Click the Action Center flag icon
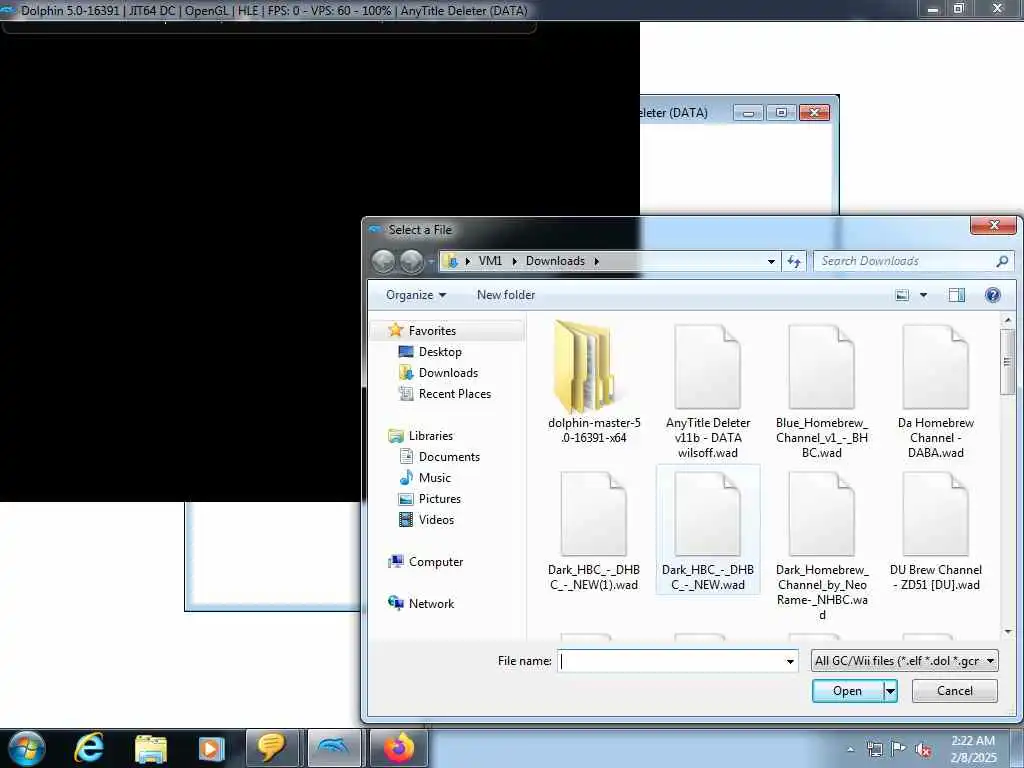This screenshot has height=768, width=1024. pos(899,749)
